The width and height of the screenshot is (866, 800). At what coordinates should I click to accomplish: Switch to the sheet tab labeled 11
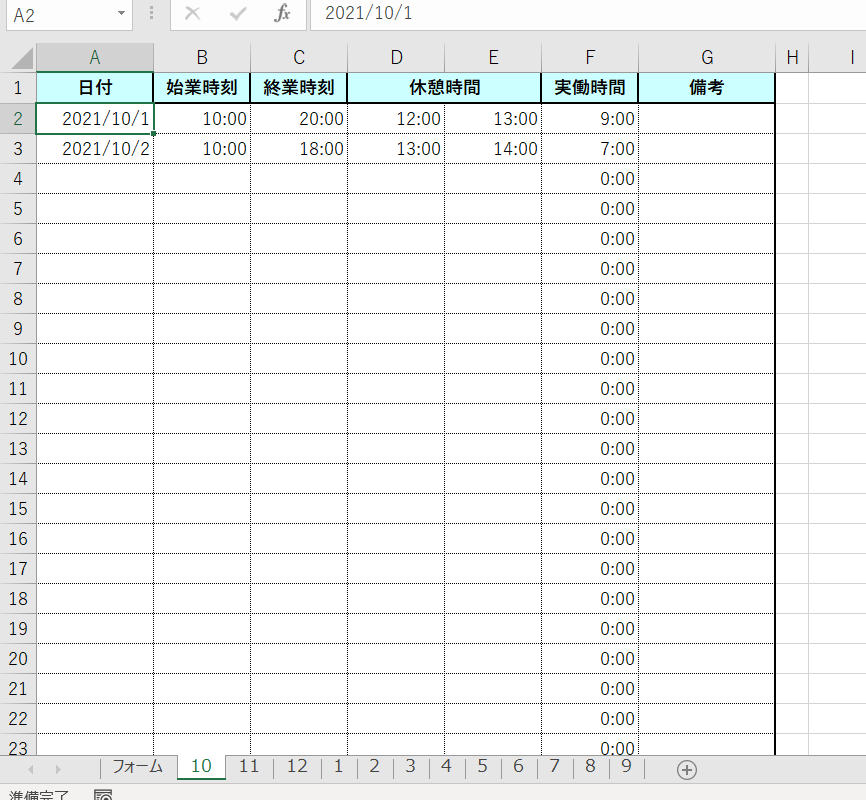coord(248,768)
